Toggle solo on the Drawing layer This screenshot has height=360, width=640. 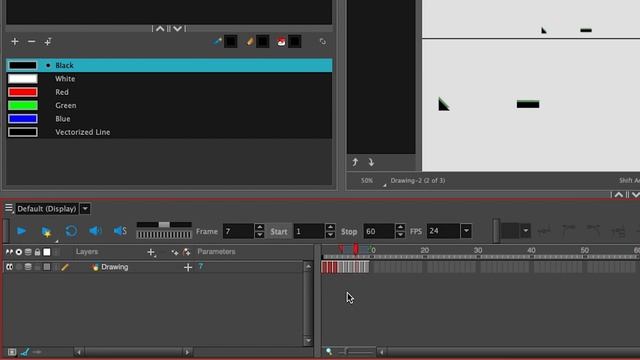pos(19,267)
